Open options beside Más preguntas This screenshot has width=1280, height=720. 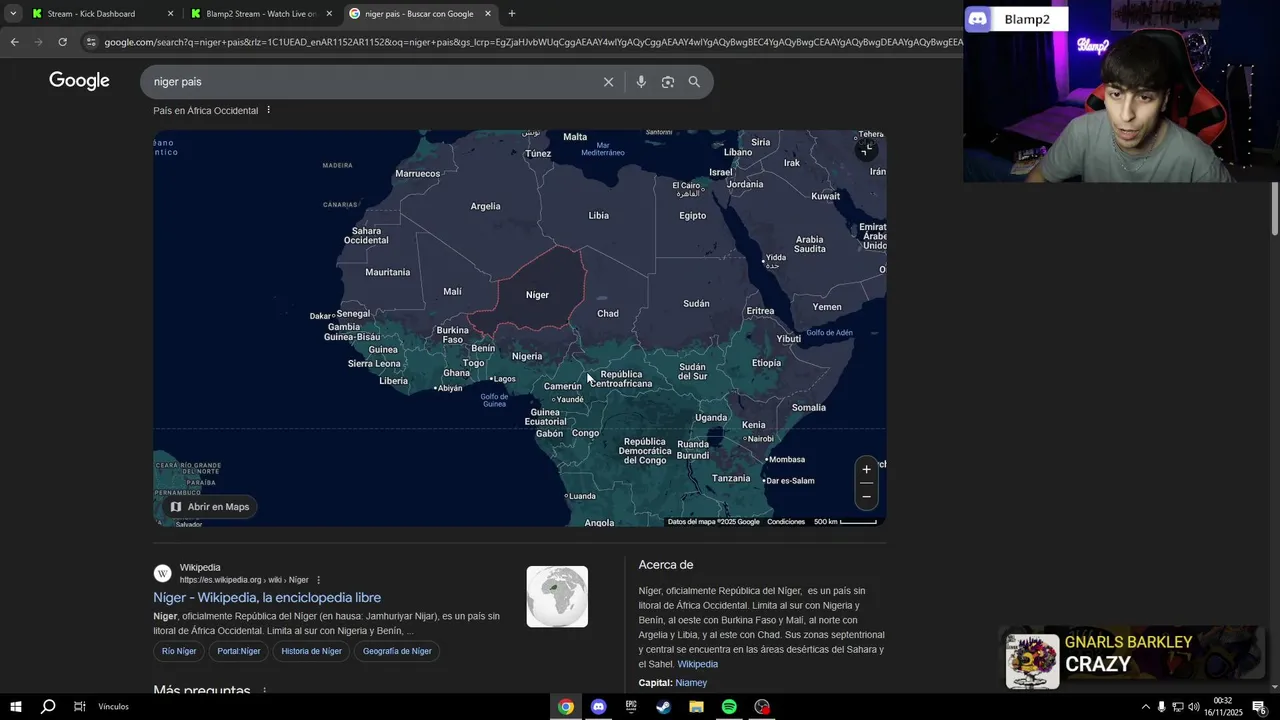pos(265,691)
